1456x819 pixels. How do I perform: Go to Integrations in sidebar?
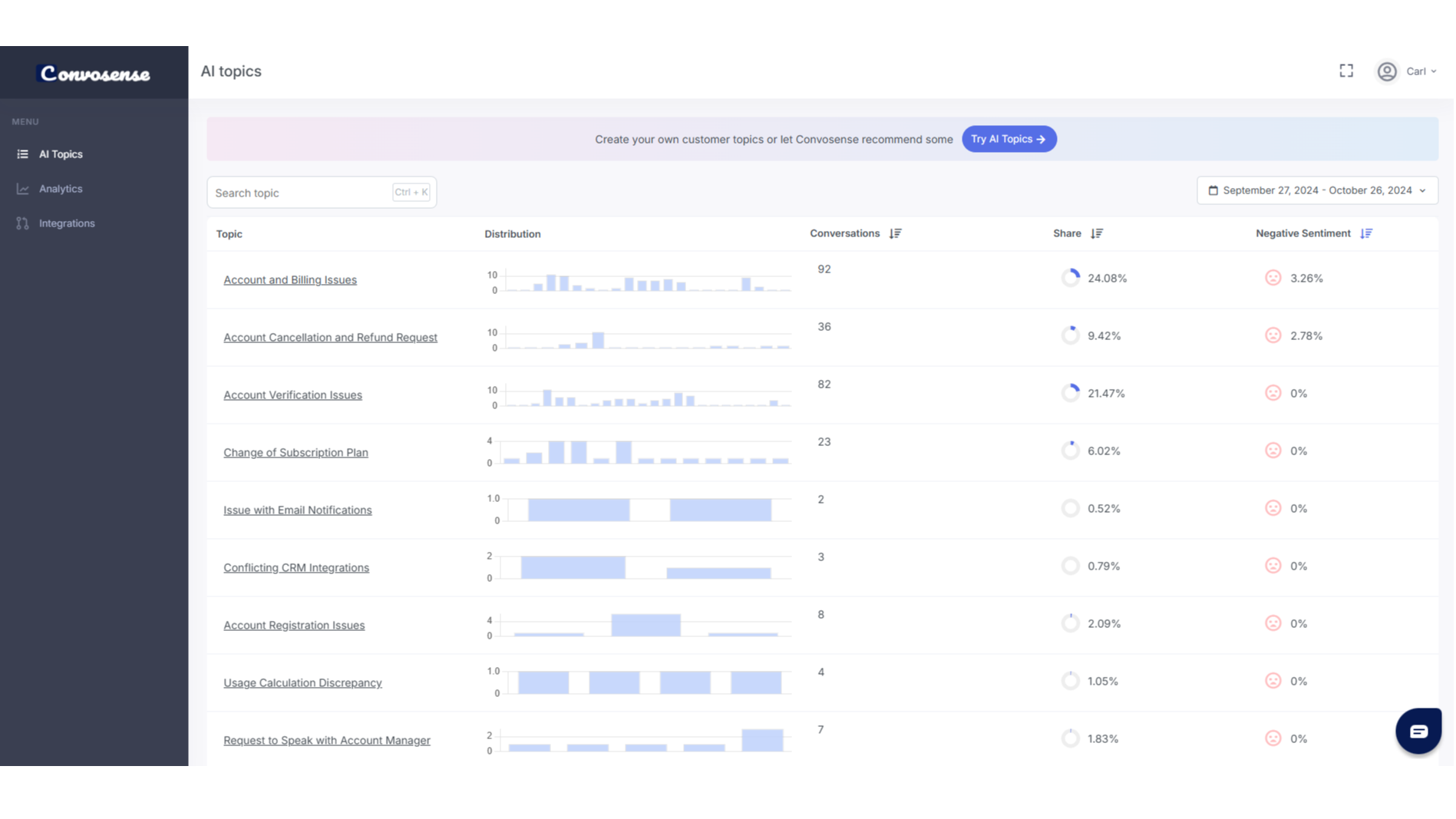point(67,223)
